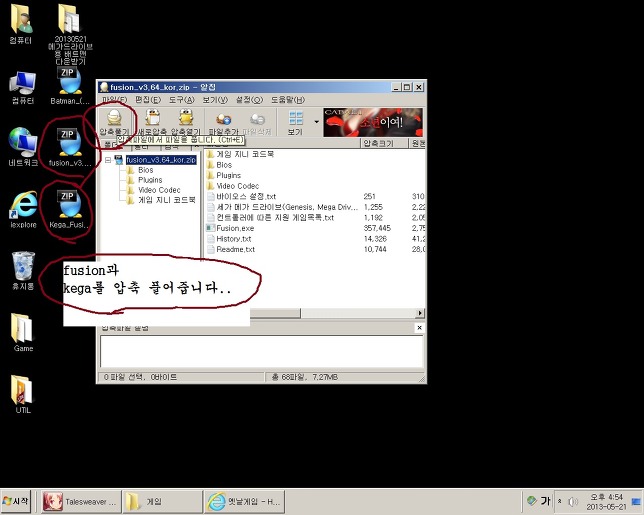The width and height of the screenshot is (644, 515).
Task: Click the 컴퓨터 monitor desktop icon
Action: (x=23, y=88)
